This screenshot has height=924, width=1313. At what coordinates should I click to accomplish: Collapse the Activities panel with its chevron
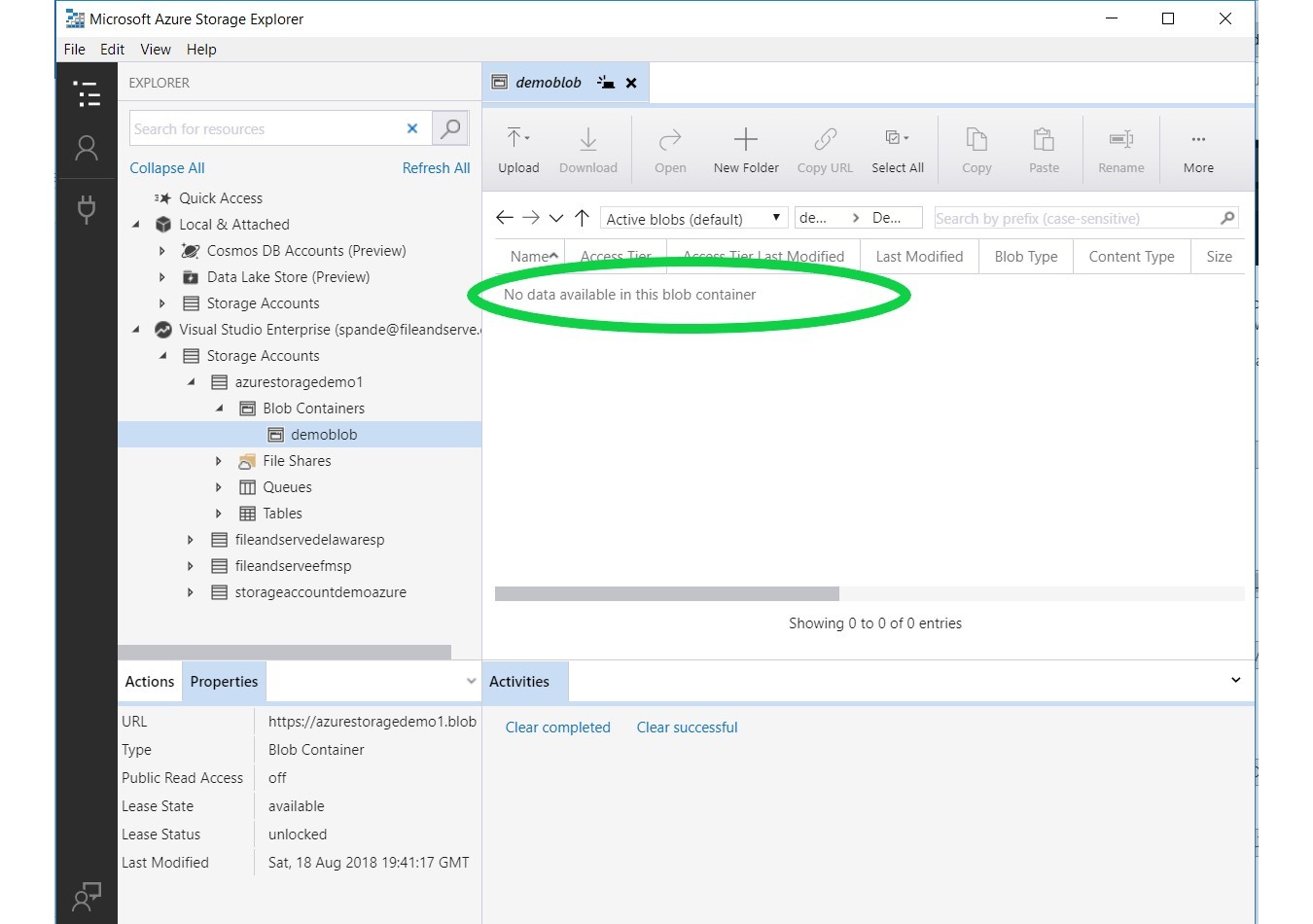[1235, 681]
